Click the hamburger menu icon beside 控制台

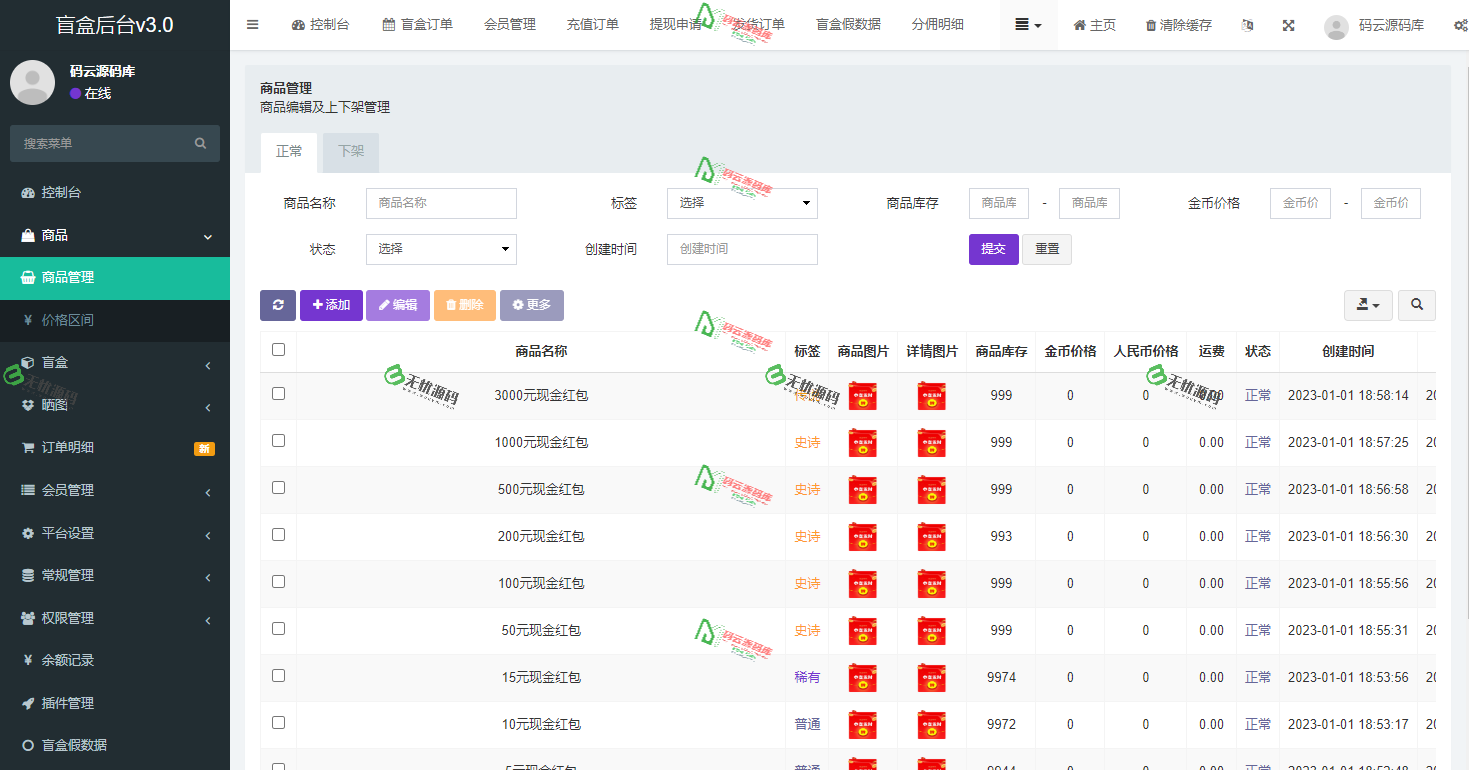(x=252, y=25)
